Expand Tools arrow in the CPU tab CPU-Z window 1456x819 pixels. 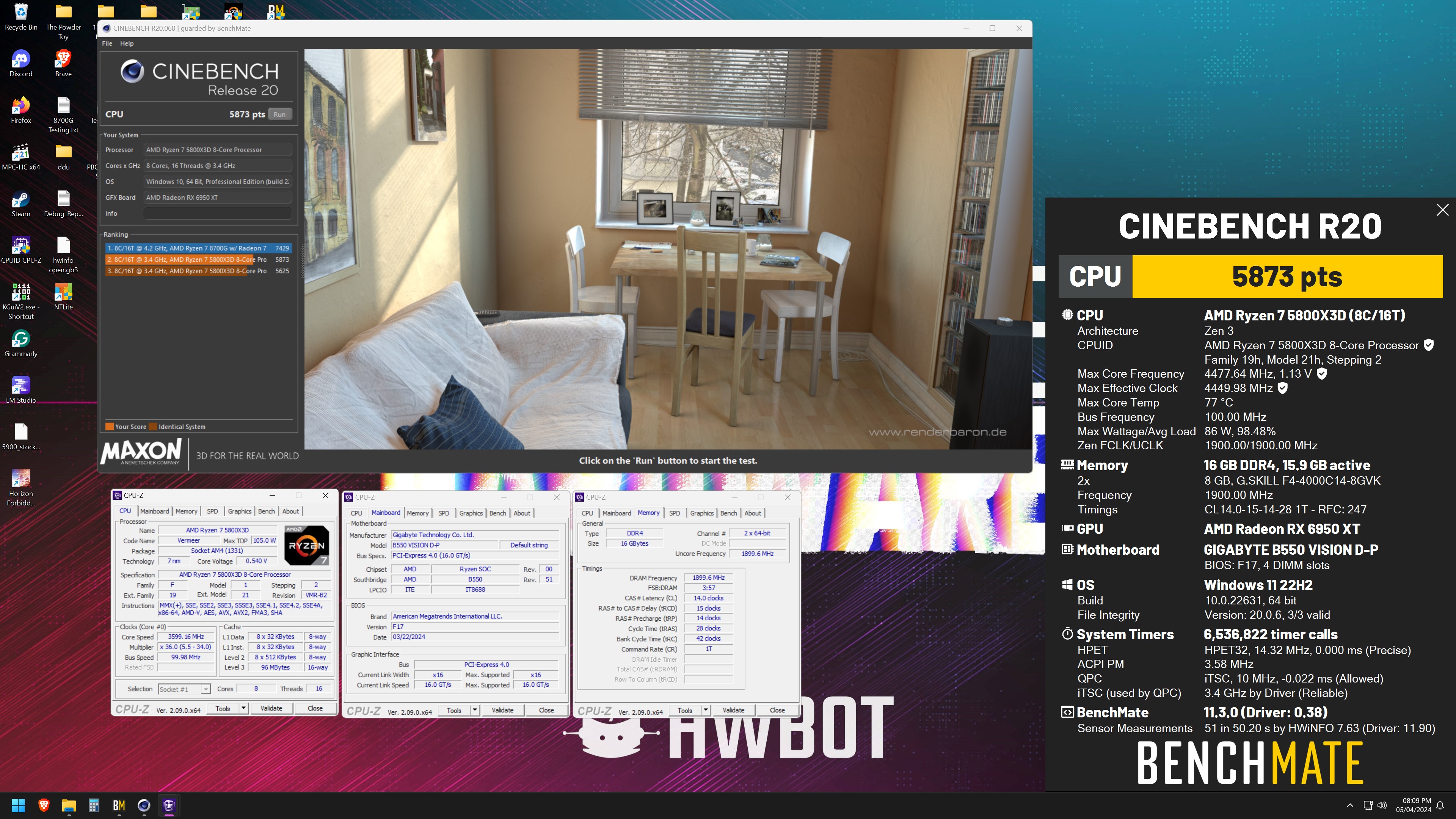[243, 708]
